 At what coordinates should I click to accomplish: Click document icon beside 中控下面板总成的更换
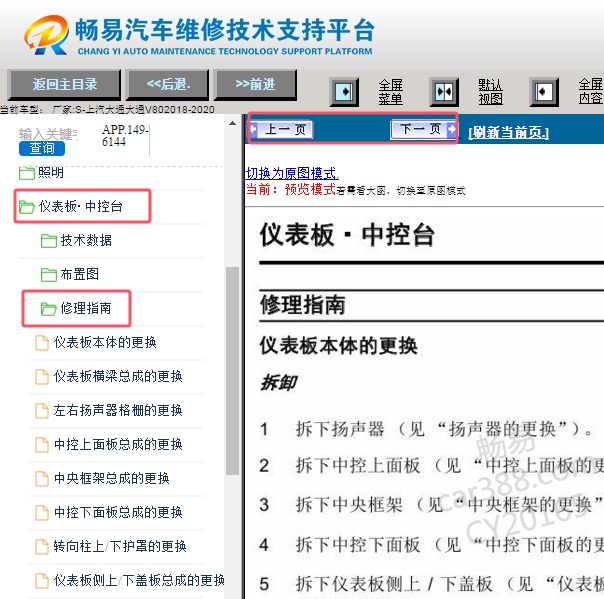pos(42,513)
